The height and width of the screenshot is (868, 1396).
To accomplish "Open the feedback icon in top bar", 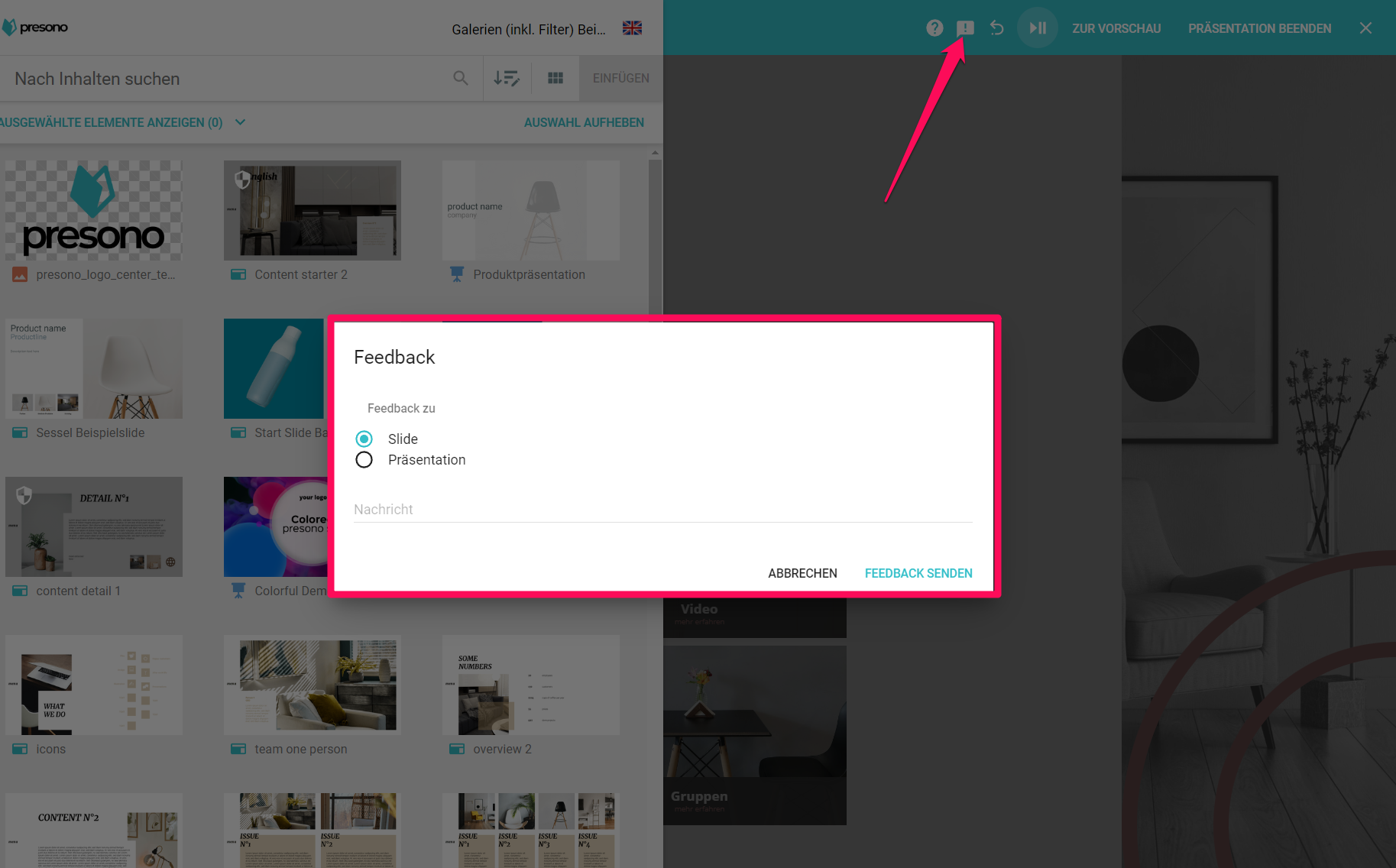I will coord(965,28).
